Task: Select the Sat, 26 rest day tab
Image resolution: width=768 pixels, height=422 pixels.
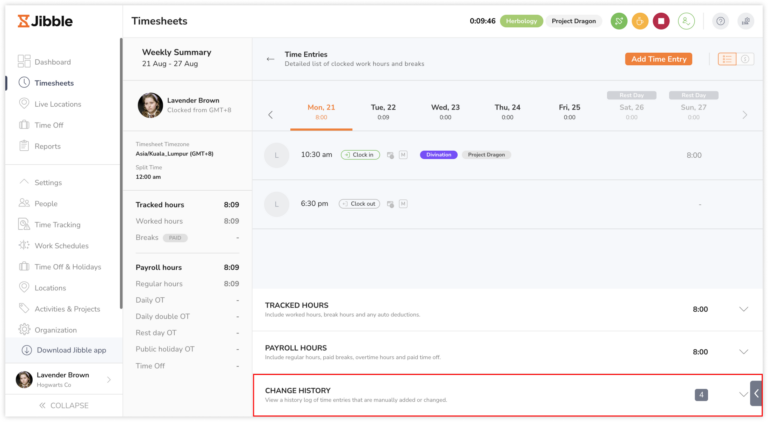Action: coord(631,107)
